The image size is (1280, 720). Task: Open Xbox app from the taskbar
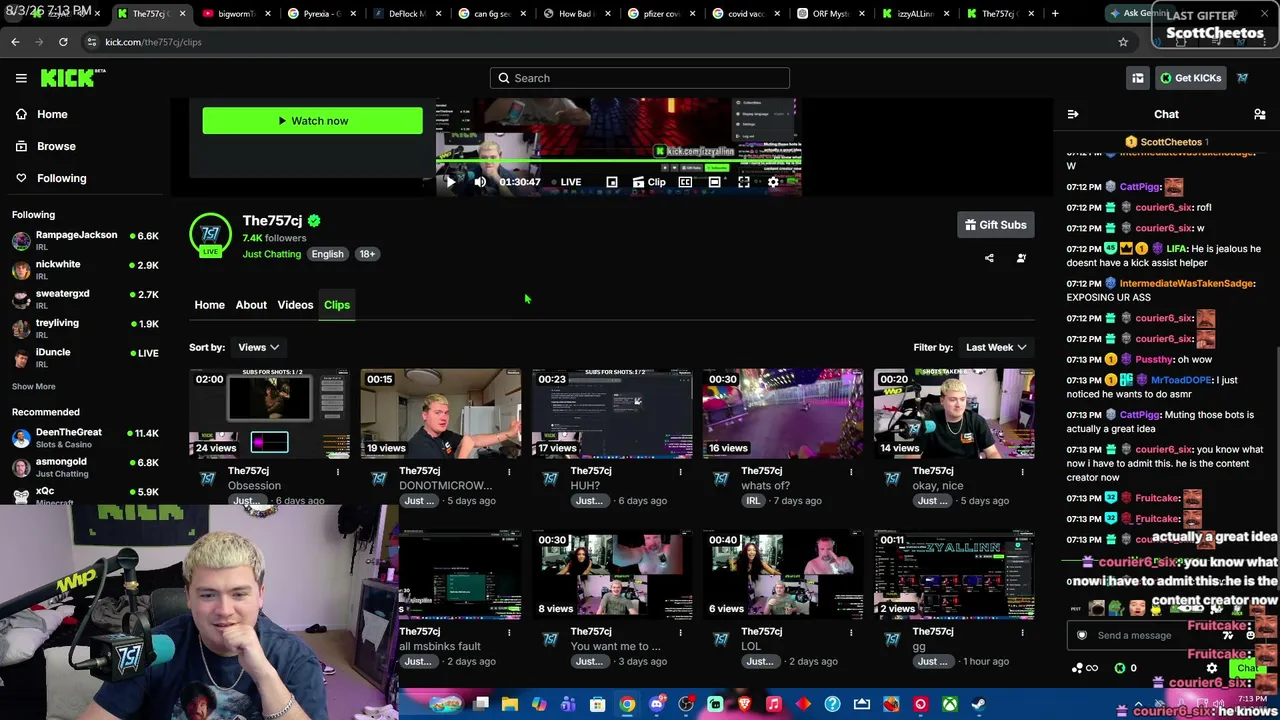[949, 704]
